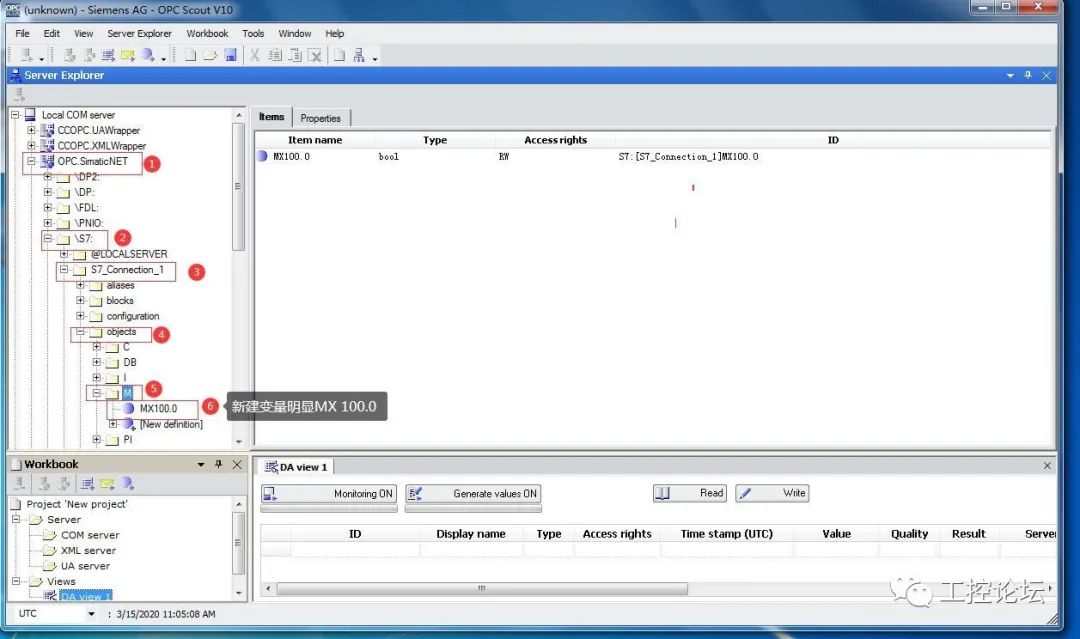Open Server Explorer panel options dropdown arrow

tap(1010, 75)
